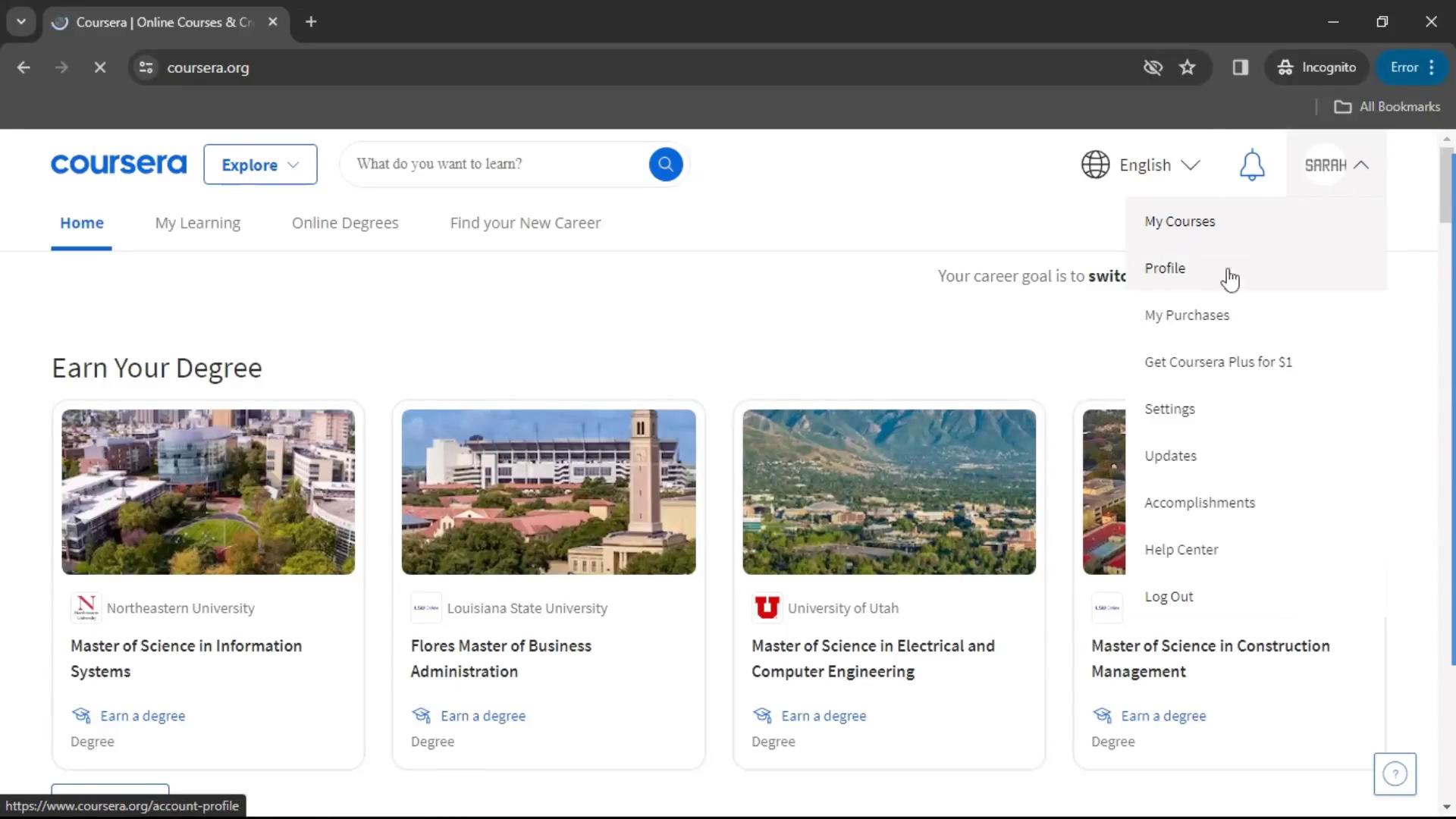The width and height of the screenshot is (1456, 819).
Task: Click the My Purchases menu entry
Action: coord(1187,314)
